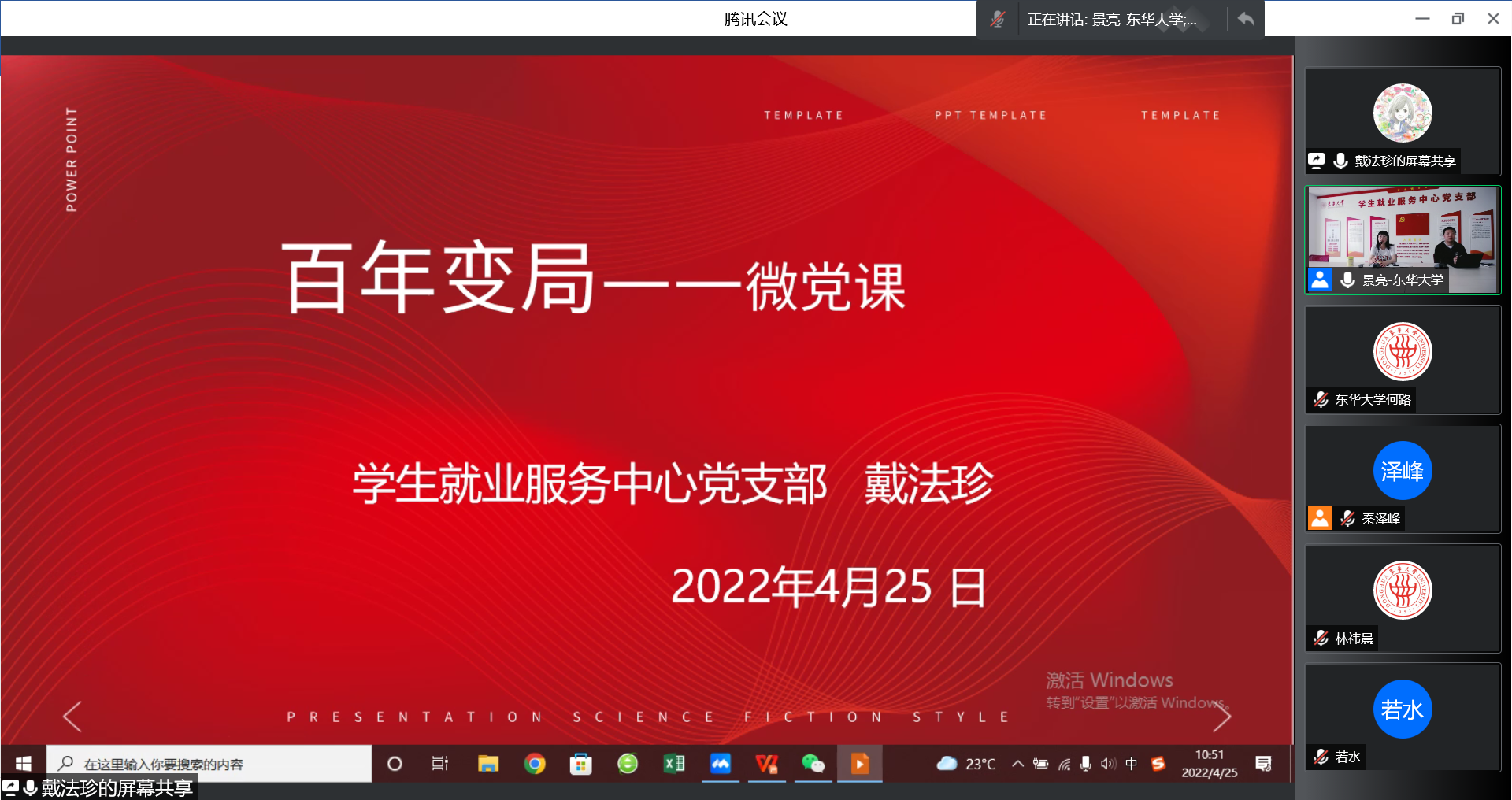Open File Explorer from the taskbar
1512x800 pixels.
pos(488,763)
